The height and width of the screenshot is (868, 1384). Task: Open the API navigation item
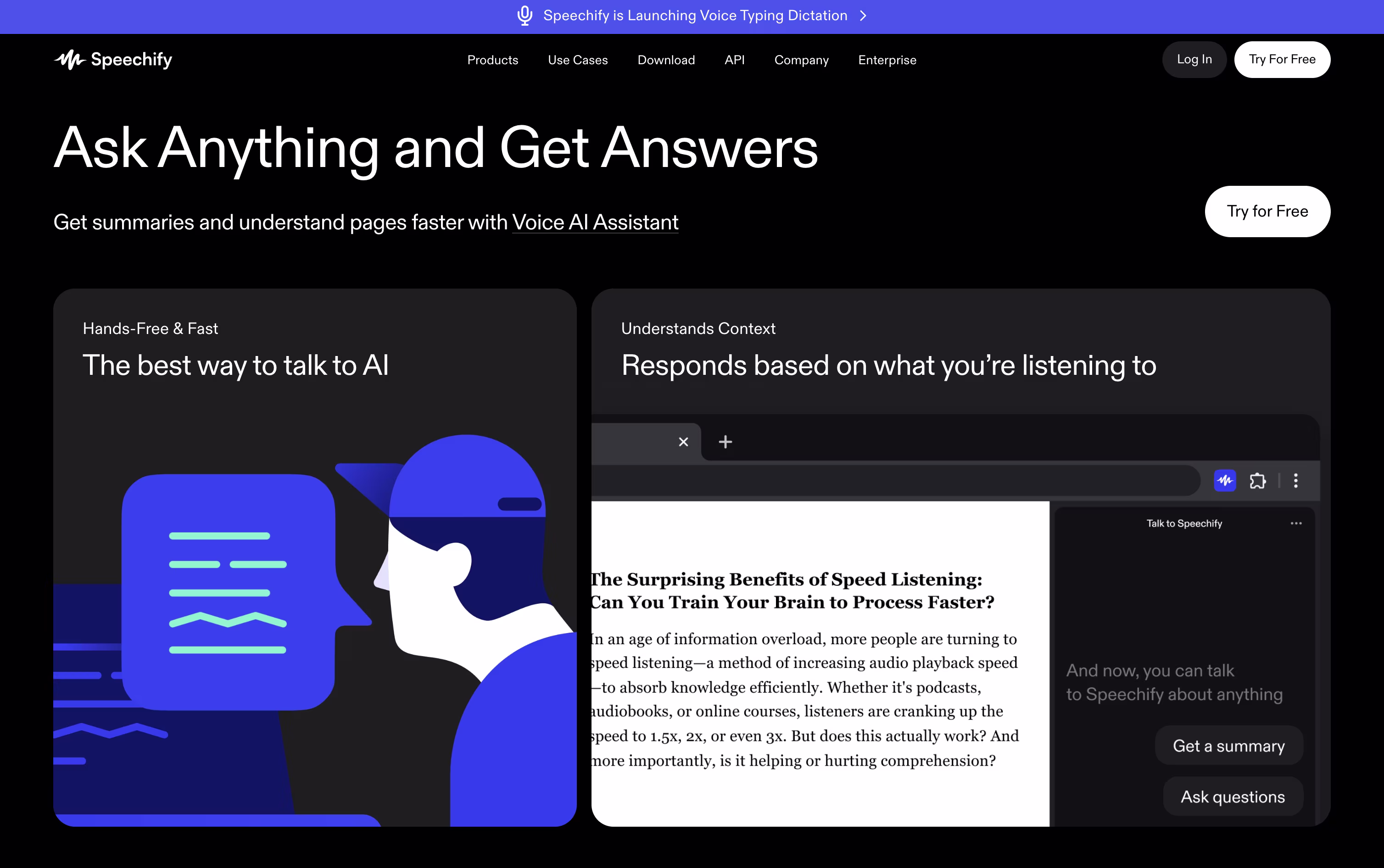point(734,60)
